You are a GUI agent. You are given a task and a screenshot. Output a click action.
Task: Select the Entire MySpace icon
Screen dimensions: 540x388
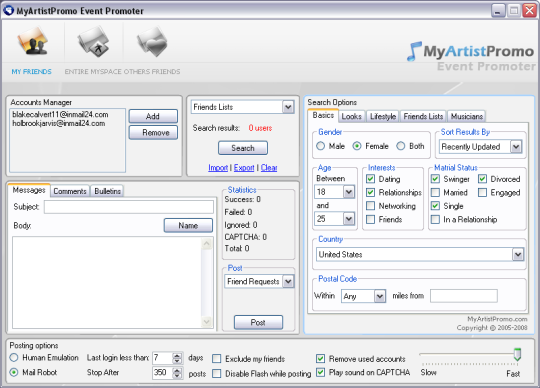(x=93, y=42)
